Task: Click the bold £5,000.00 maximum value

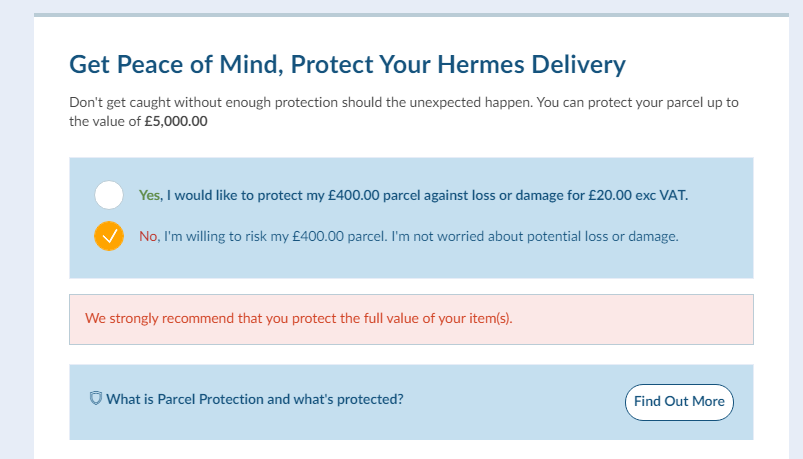Action: pyautogui.click(x=176, y=121)
